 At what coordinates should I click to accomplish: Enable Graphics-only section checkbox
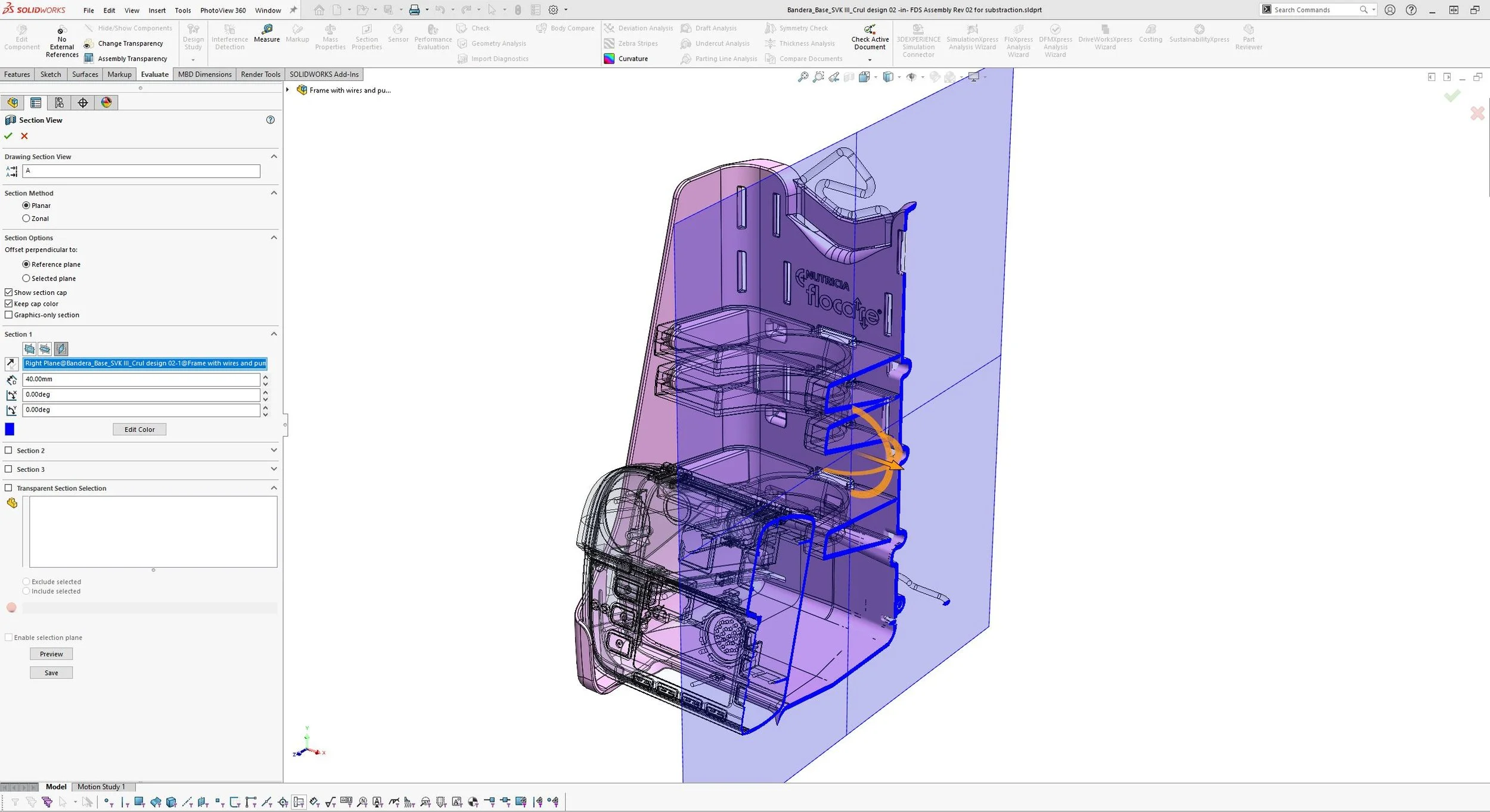(x=9, y=315)
